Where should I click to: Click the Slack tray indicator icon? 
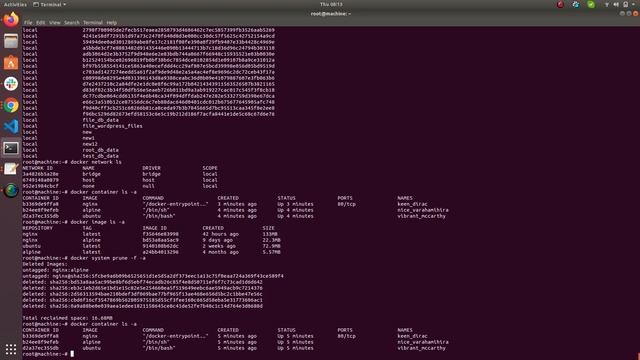tap(576, 4)
